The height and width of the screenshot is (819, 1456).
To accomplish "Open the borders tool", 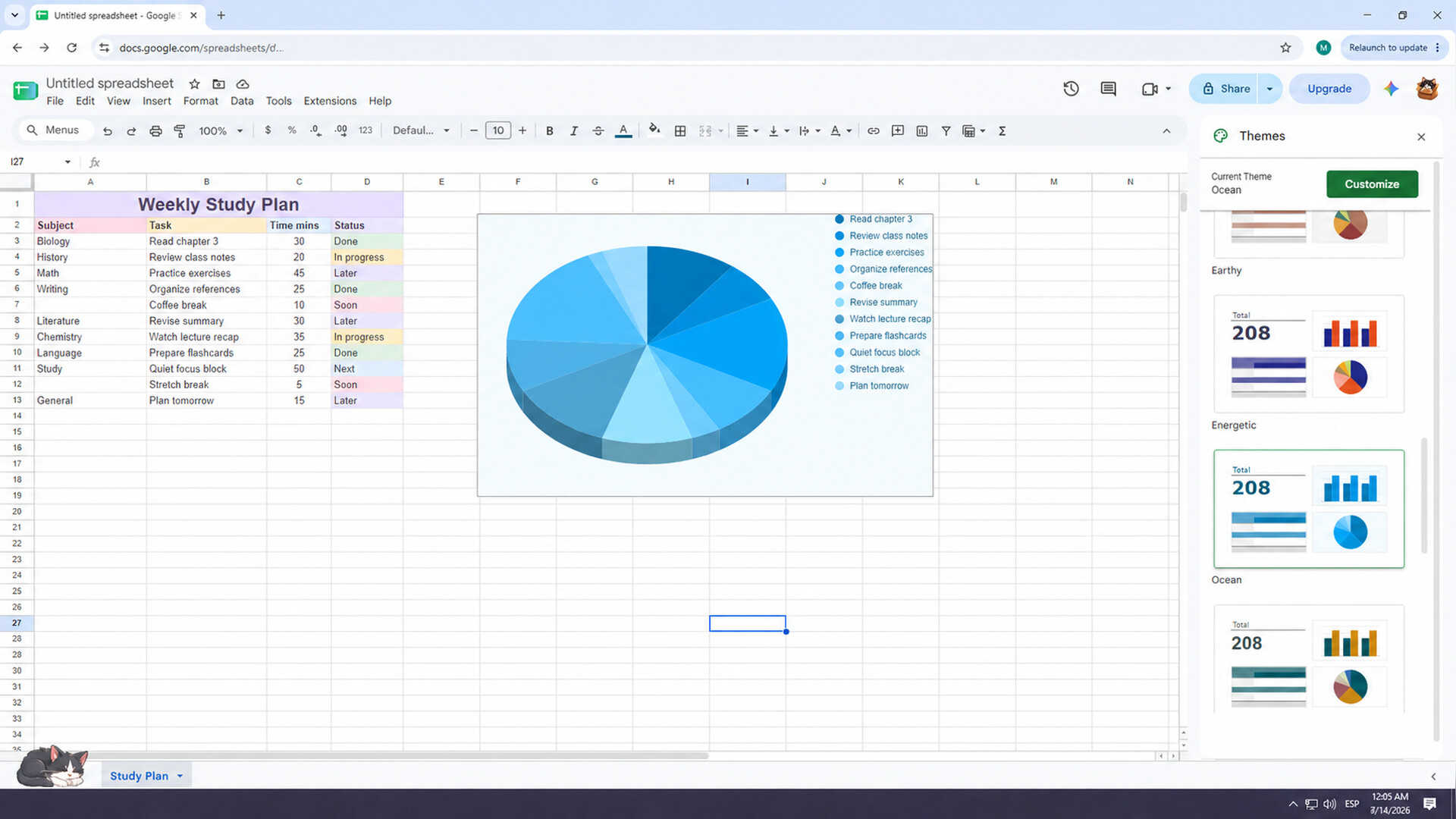I will [x=680, y=131].
